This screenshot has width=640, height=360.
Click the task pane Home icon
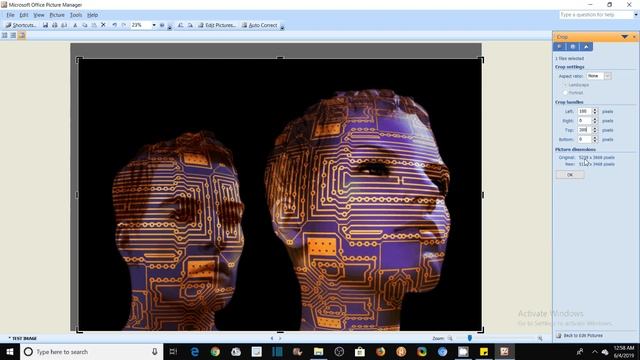pyautogui.click(x=586, y=47)
